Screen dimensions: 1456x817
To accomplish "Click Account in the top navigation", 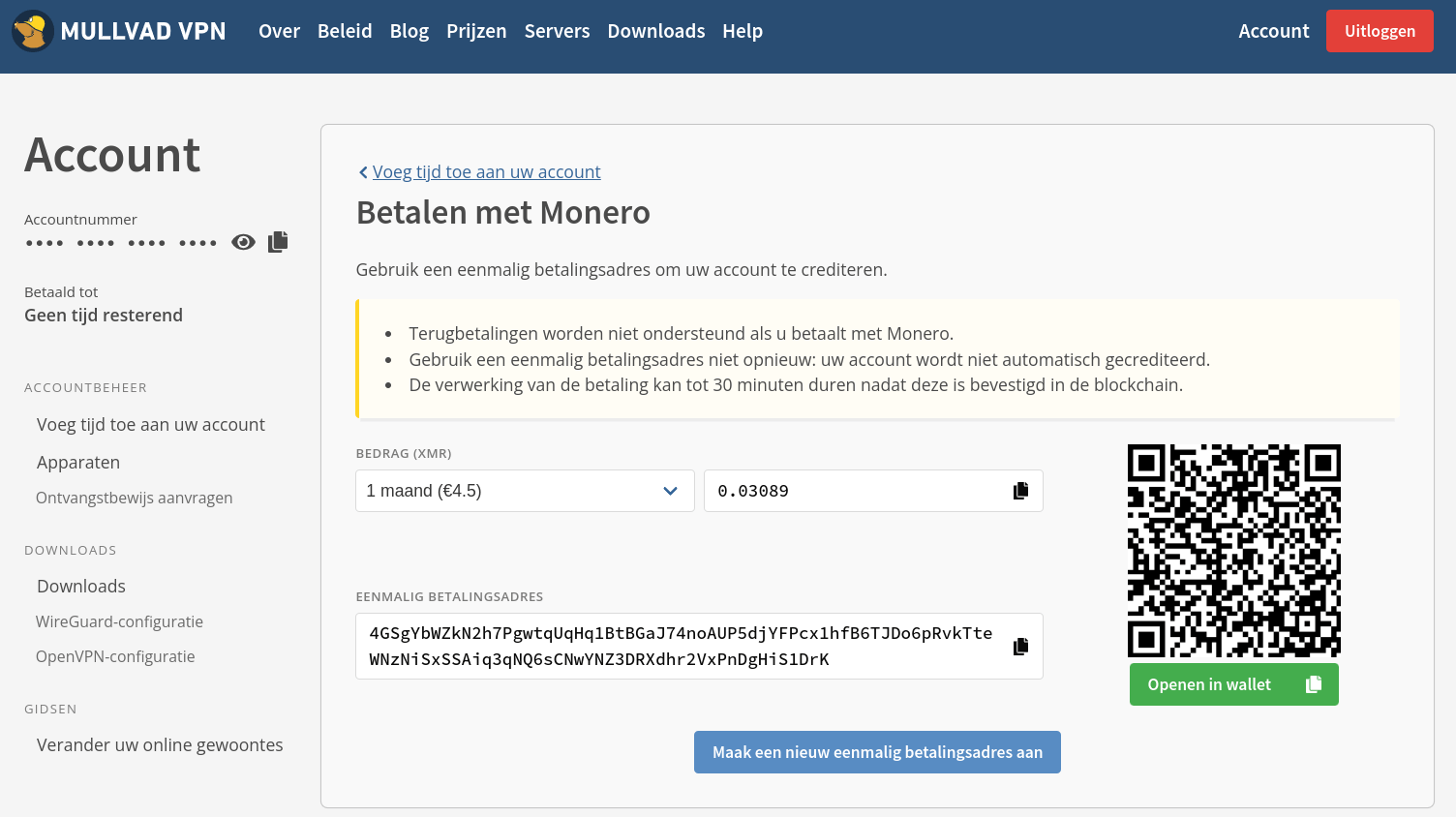I will point(1274,31).
